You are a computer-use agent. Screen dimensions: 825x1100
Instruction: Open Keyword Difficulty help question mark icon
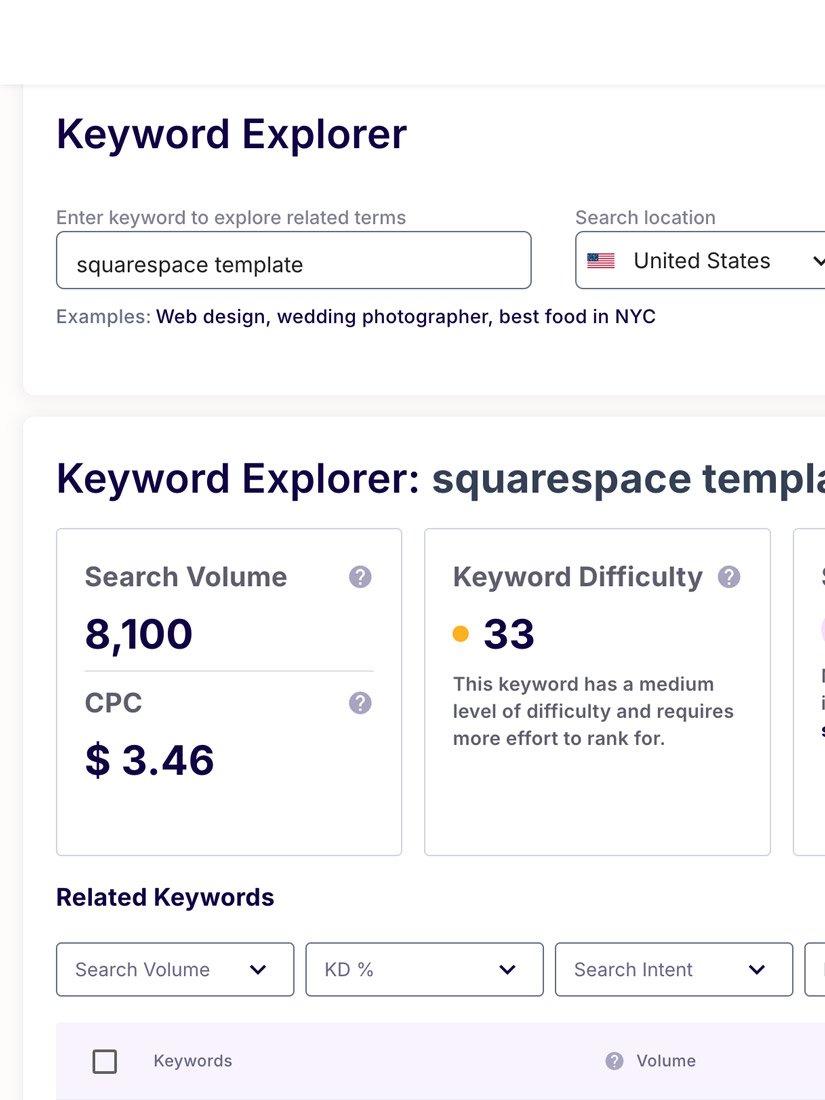[729, 577]
